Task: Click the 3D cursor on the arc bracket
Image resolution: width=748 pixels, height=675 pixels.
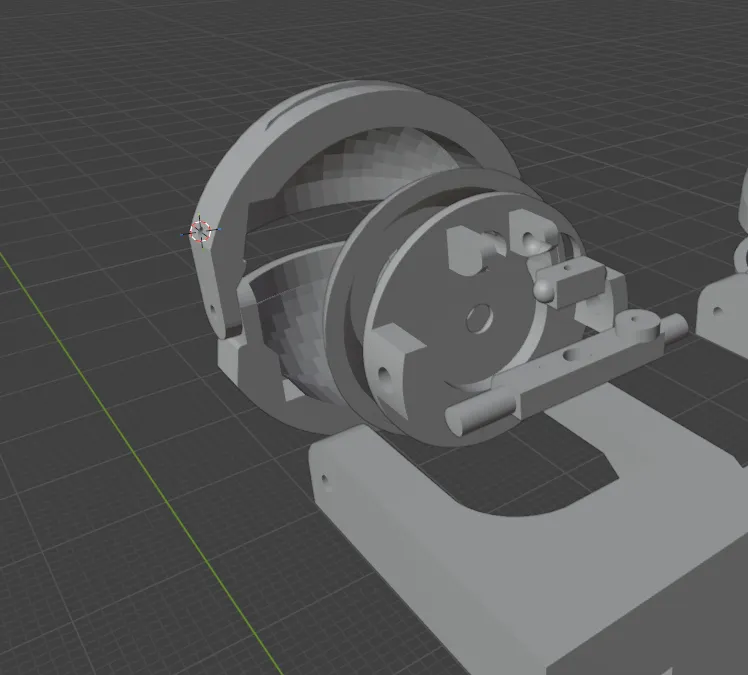Action: click(x=200, y=231)
